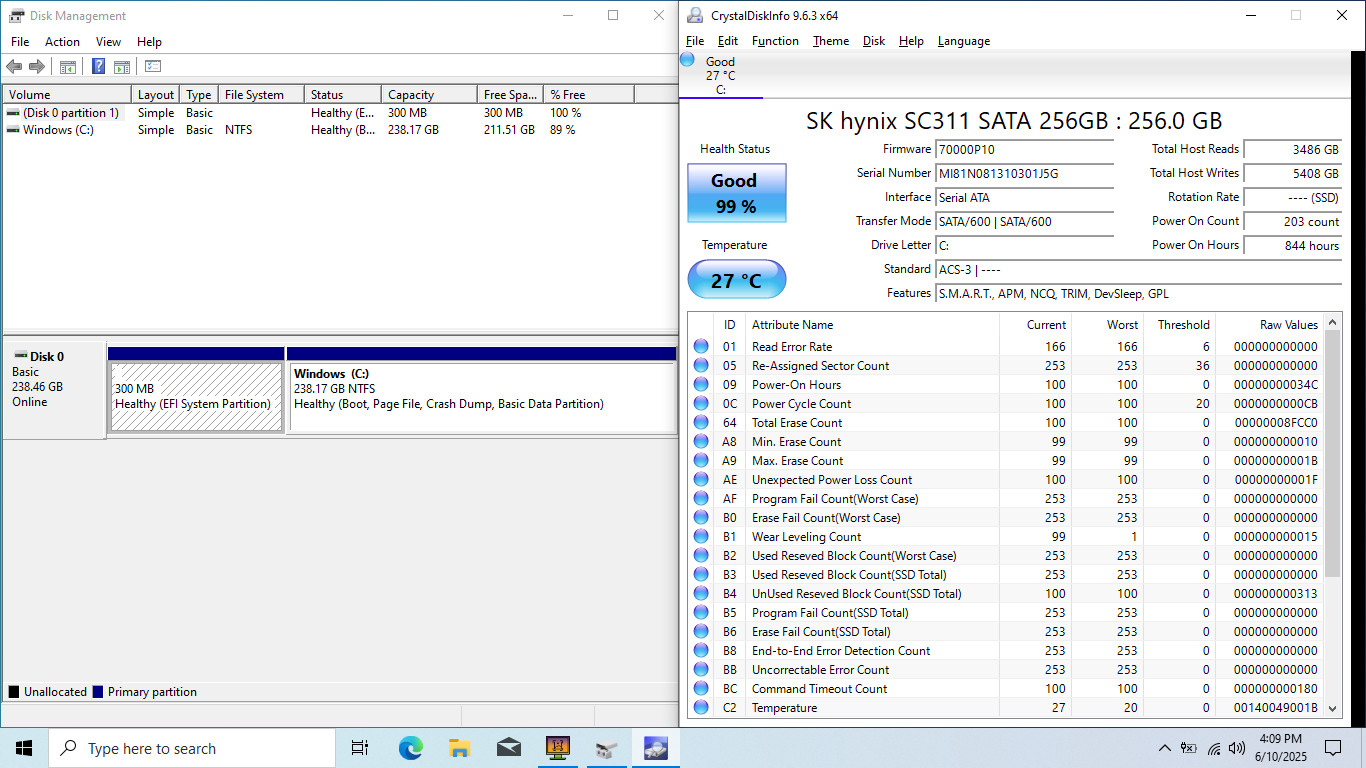Open Microsoft Edge from the taskbar
Screen dimensions: 1366x768
point(410,748)
